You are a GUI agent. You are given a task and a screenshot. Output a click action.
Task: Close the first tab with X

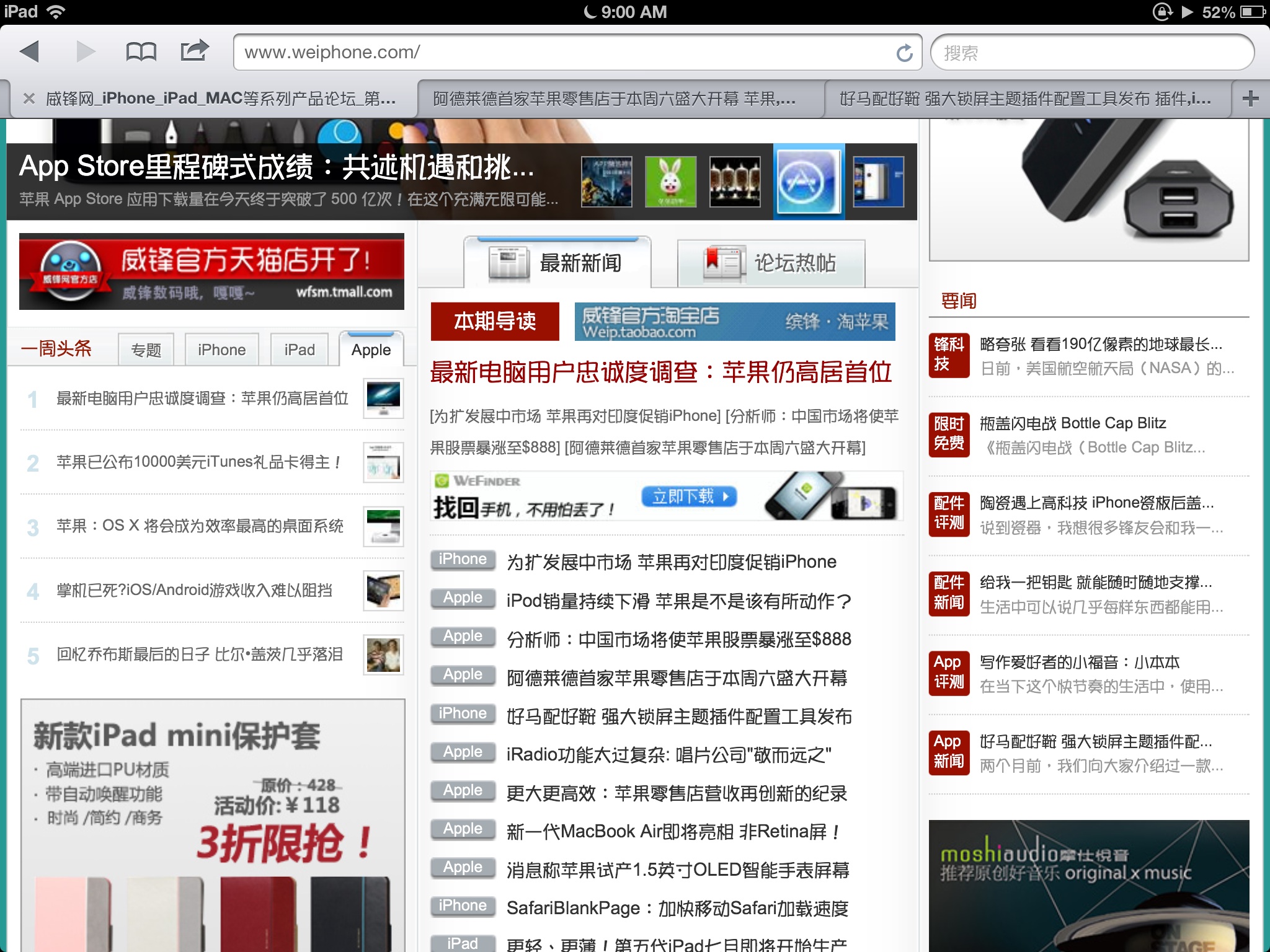(29, 99)
